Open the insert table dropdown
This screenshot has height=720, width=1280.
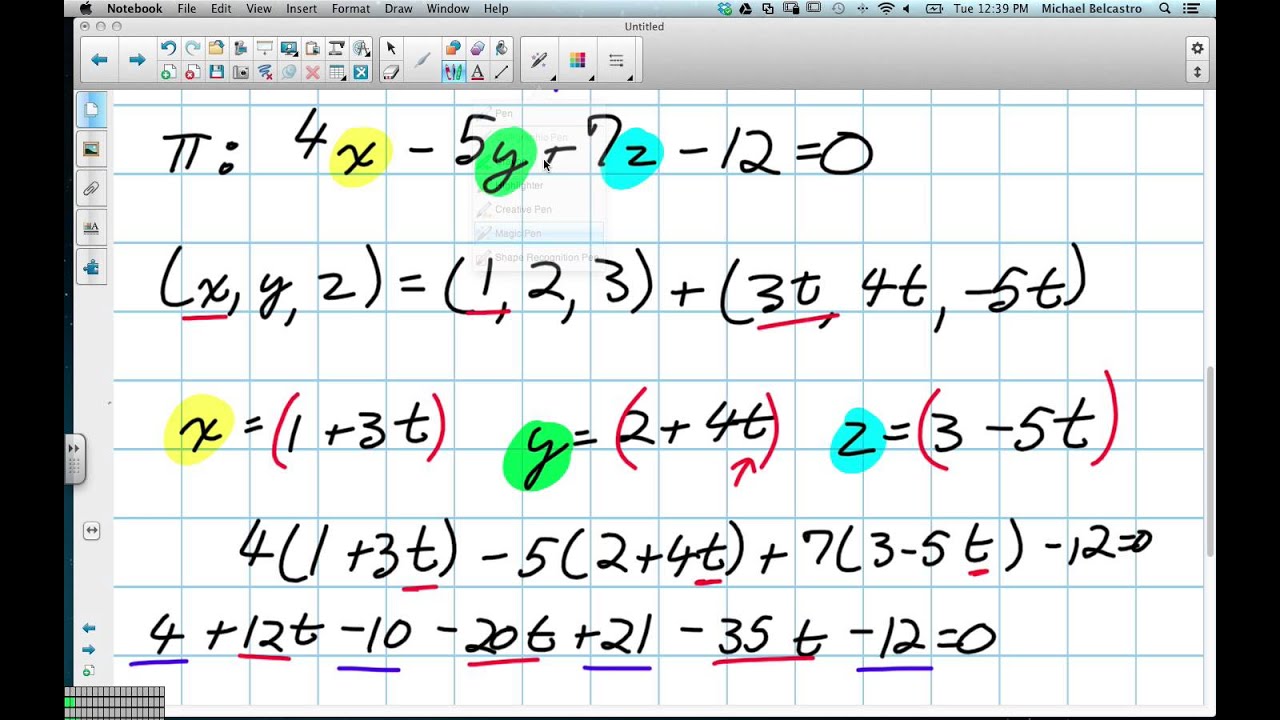337,72
